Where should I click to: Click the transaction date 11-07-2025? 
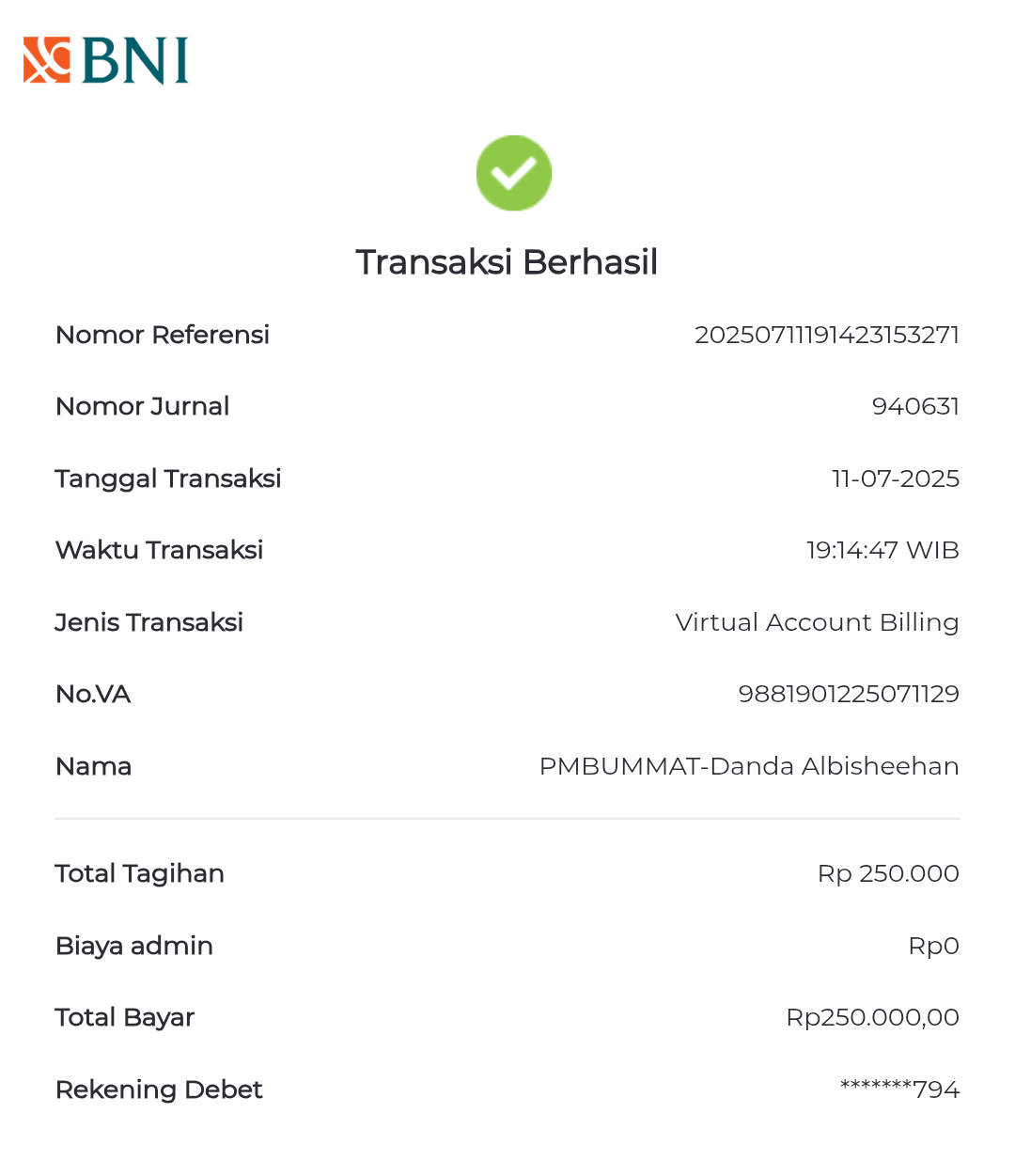click(896, 478)
